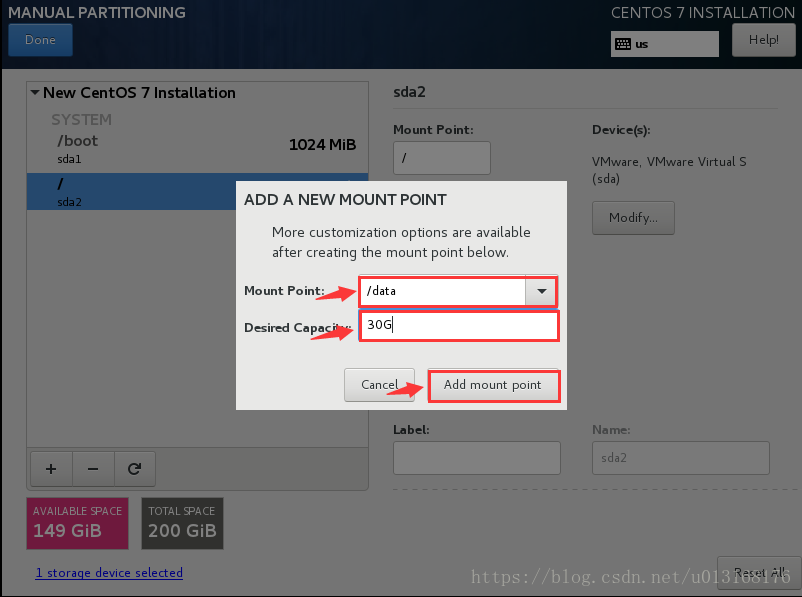Click the minus icon to remove partition

tap(93, 469)
